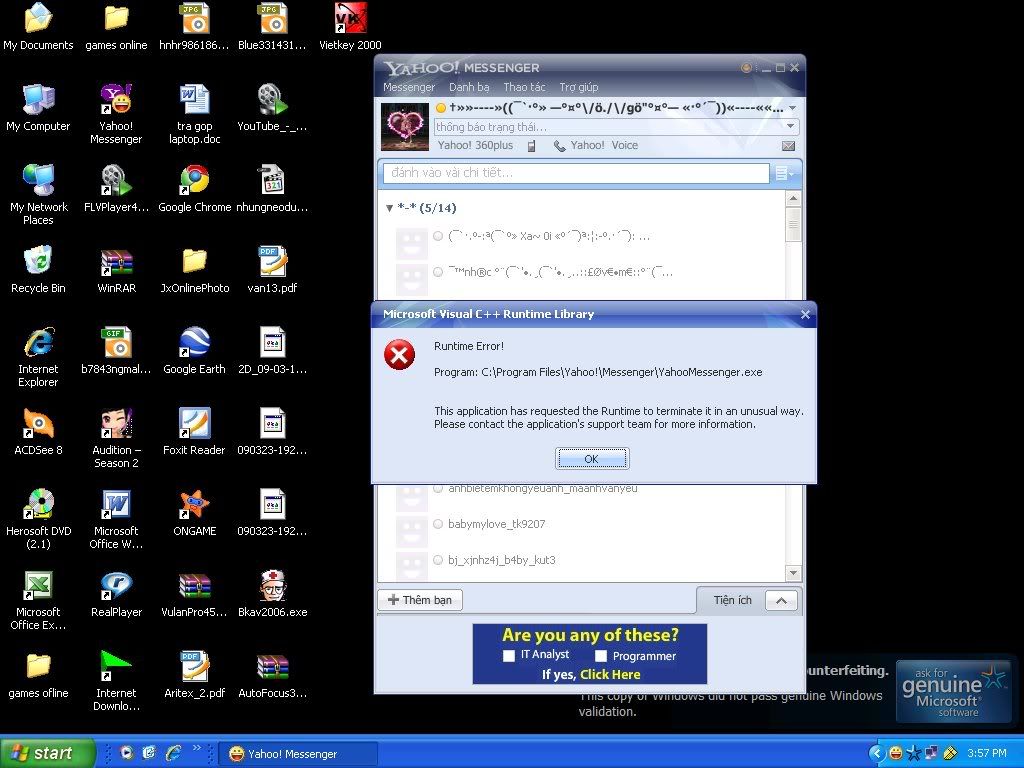This screenshot has height=768, width=1024.
Task: Expand the display name status arrow
Action: [x=792, y=108]
